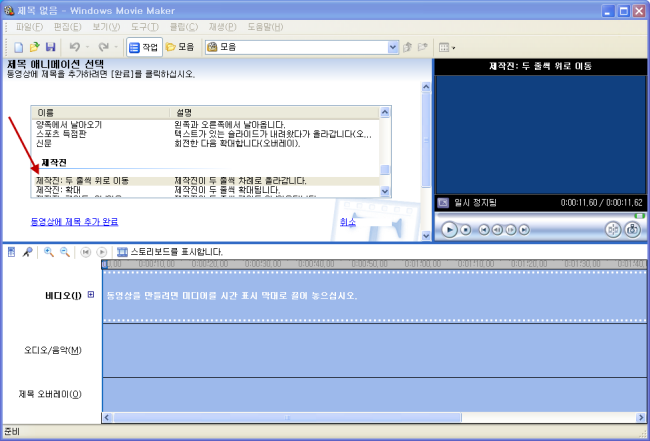
Task: Open the set audio levels tool
Action: pos(12,252)
